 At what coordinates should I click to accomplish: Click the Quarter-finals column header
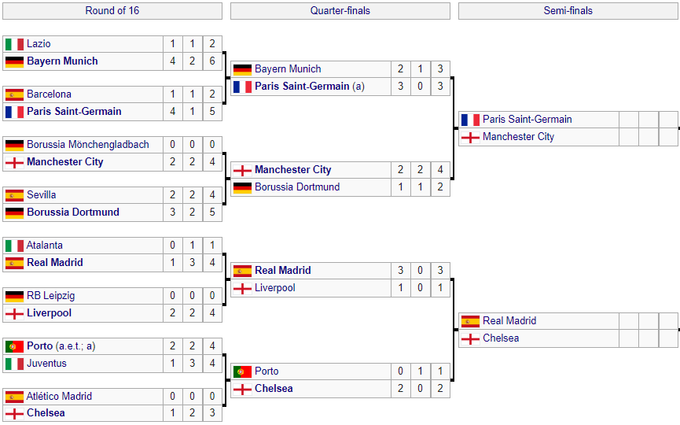[x=340, y=11]
